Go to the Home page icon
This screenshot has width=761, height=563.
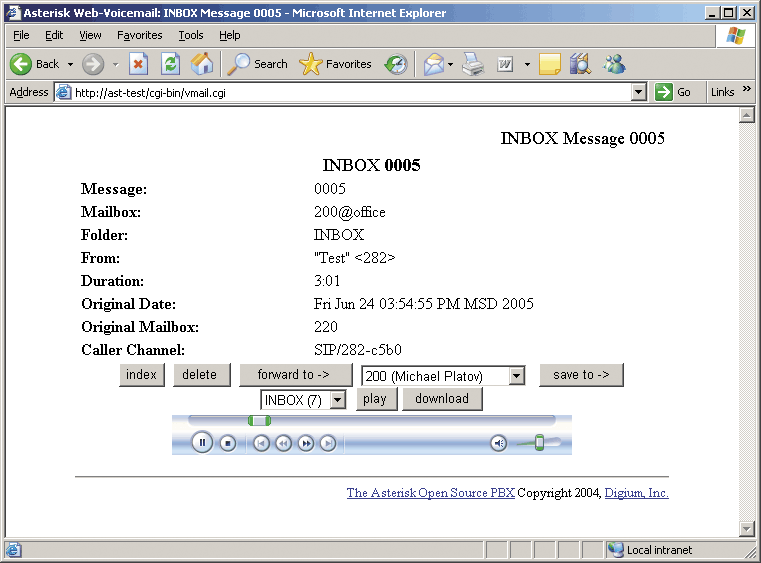point(202,64)
